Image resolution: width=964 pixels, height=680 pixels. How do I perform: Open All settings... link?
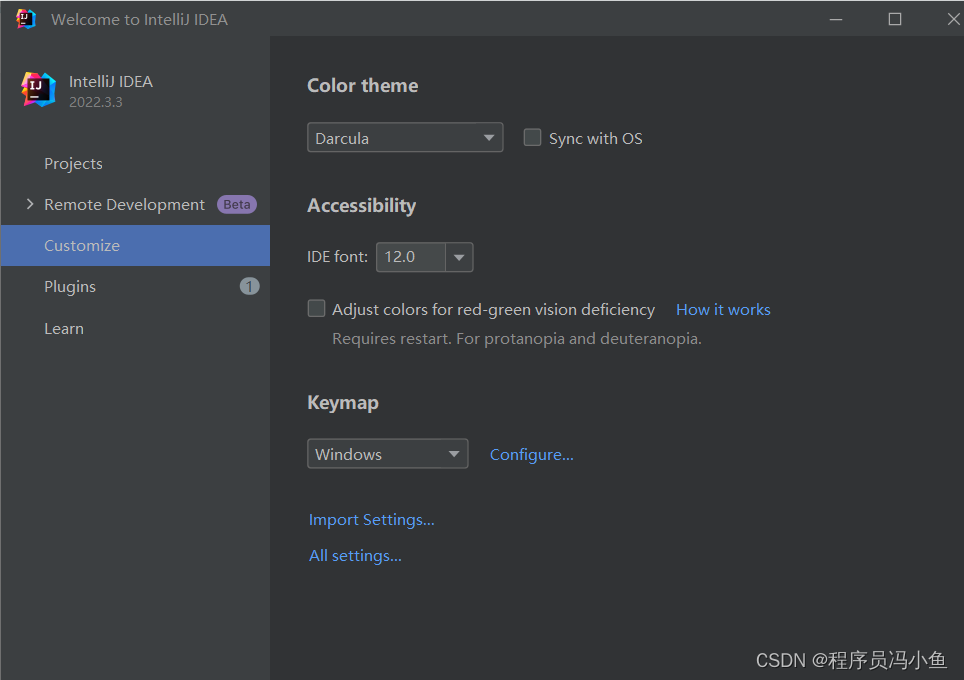pos(355,556)
